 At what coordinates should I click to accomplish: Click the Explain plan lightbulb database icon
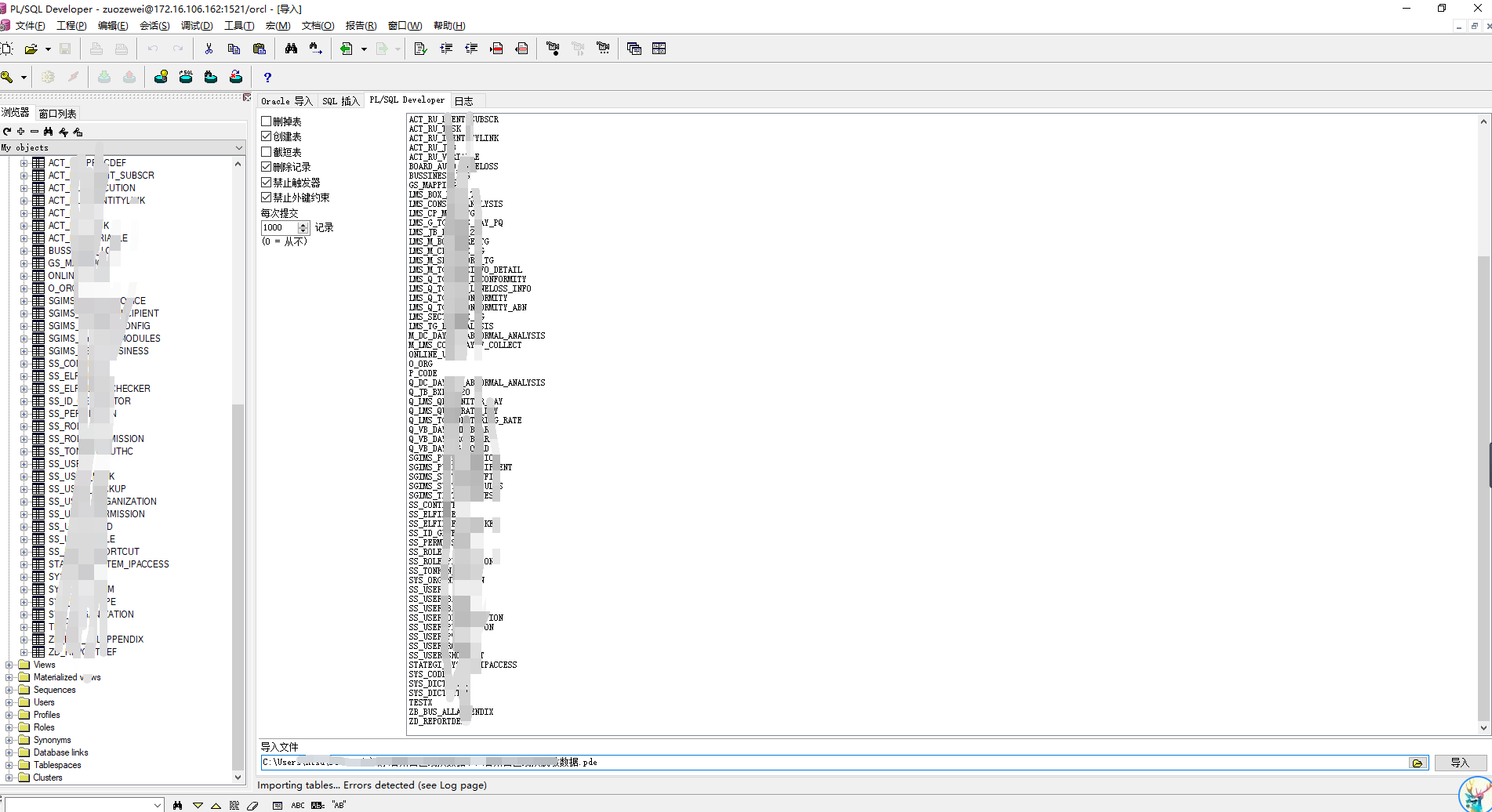pos(161,77)
